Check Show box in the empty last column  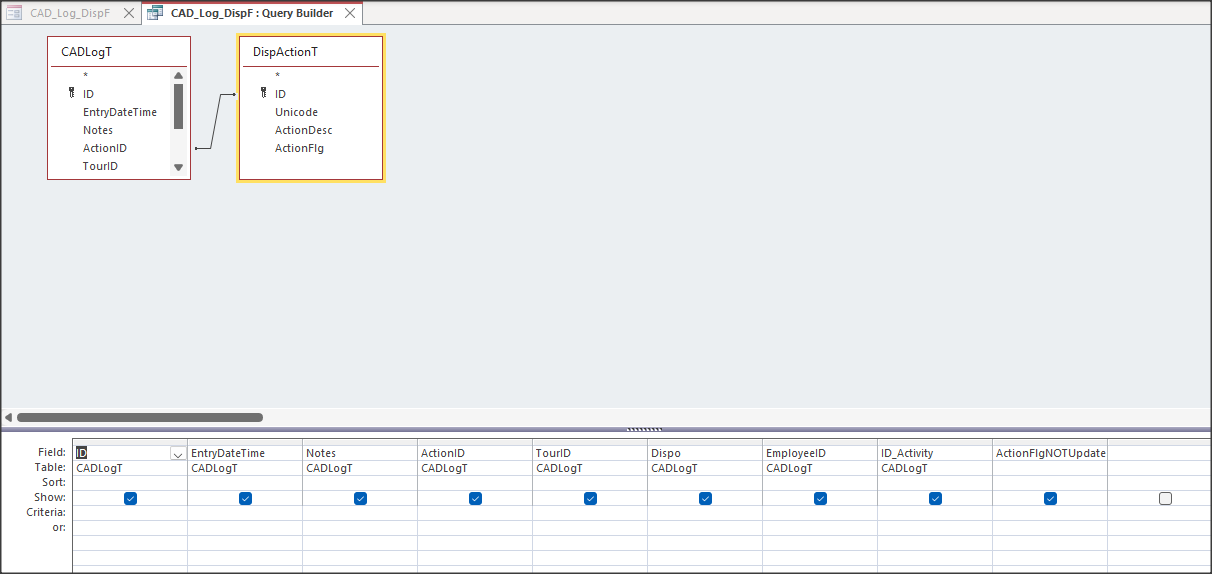point(1166,498)
